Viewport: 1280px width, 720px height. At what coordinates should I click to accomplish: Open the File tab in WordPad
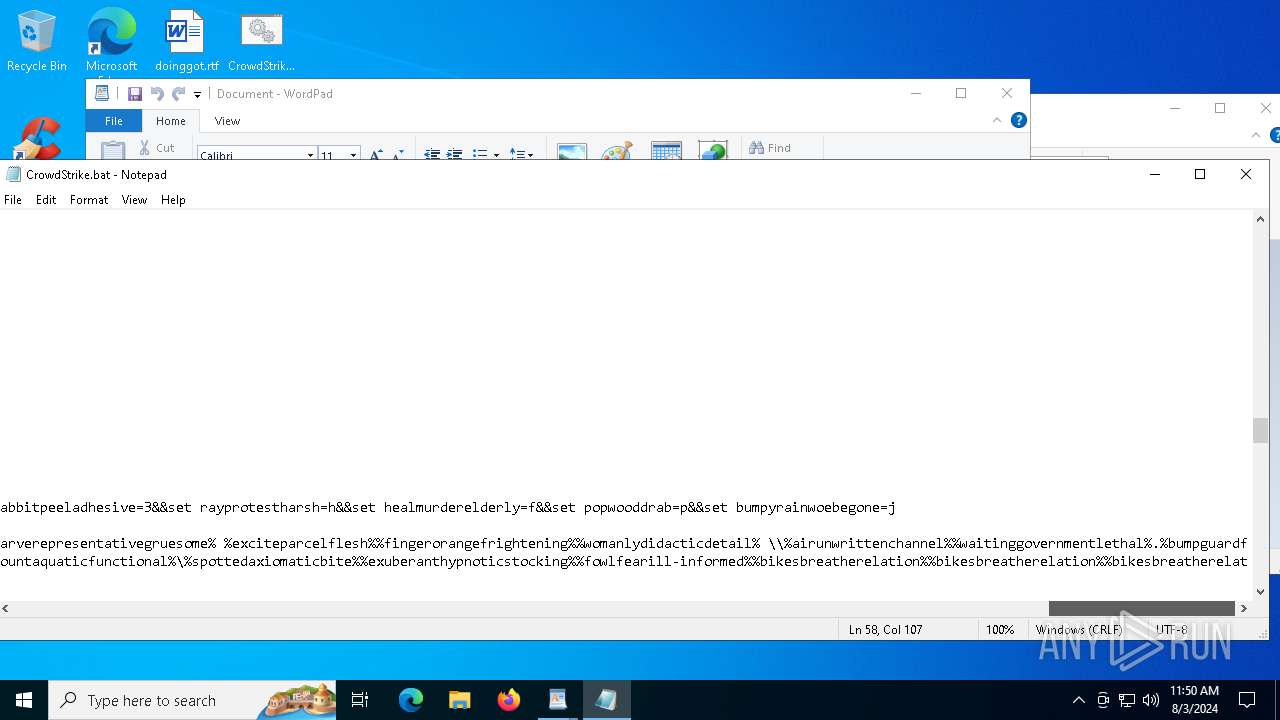[114, 121]
